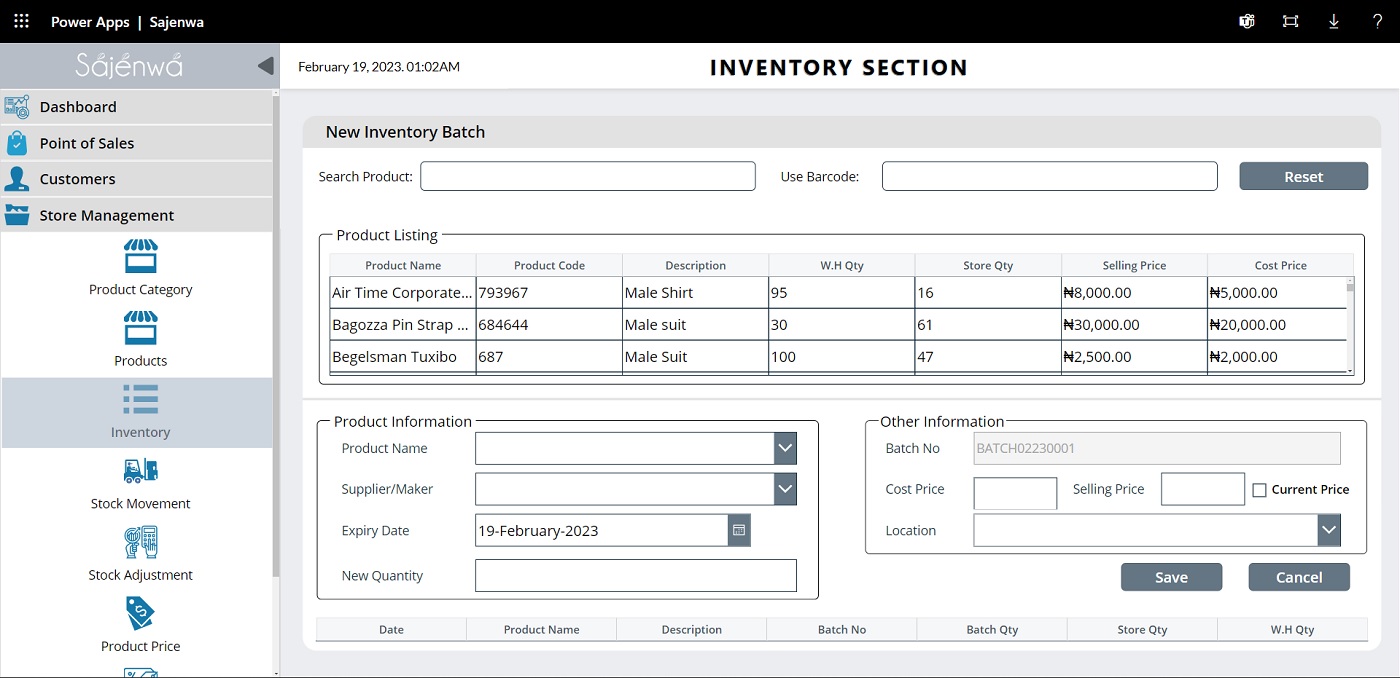Go to Dashboard in the sidebar

pos(78,107)
